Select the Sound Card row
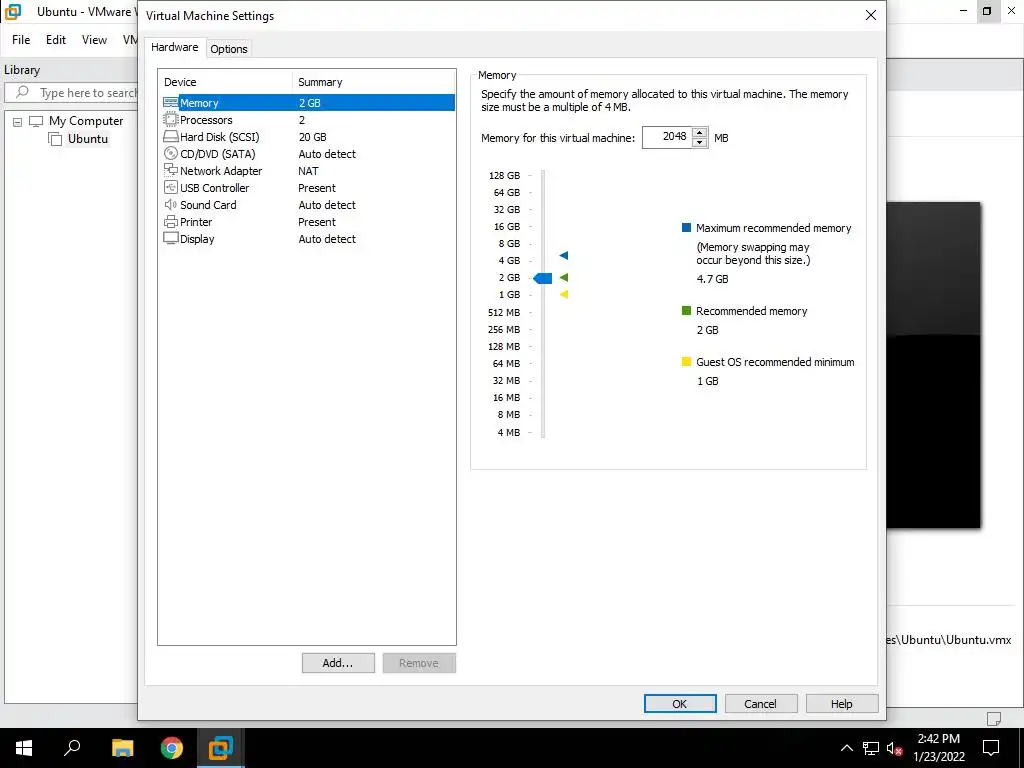Screen dimensions: 1024x768 [x=308, y=204]
